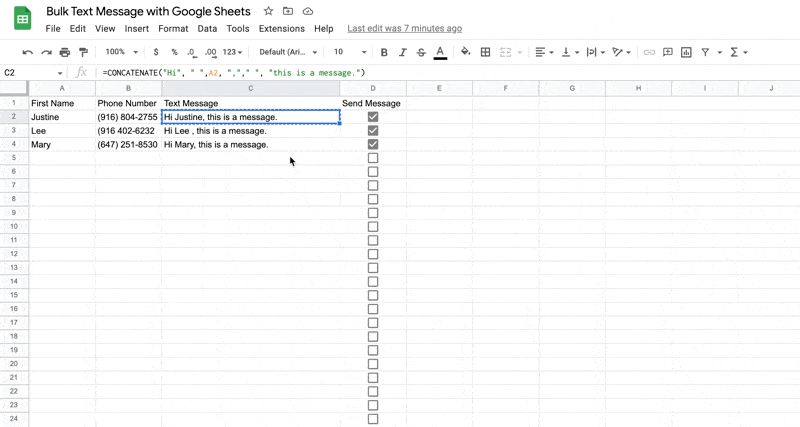
Task: Open the Edit menu
Action: click(x=78, y=29)
